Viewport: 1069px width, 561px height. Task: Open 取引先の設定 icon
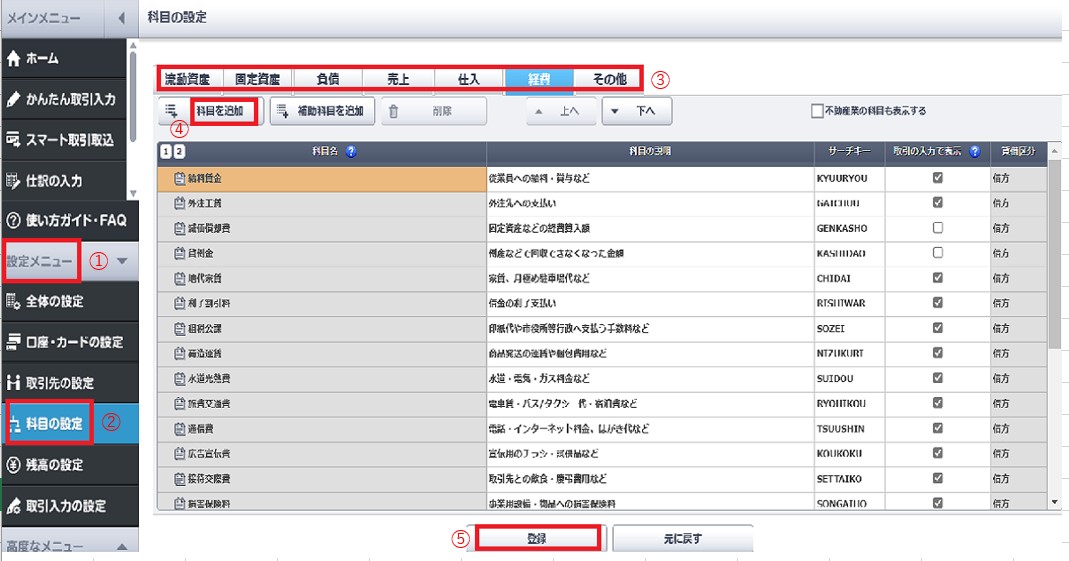coord(13,383)
